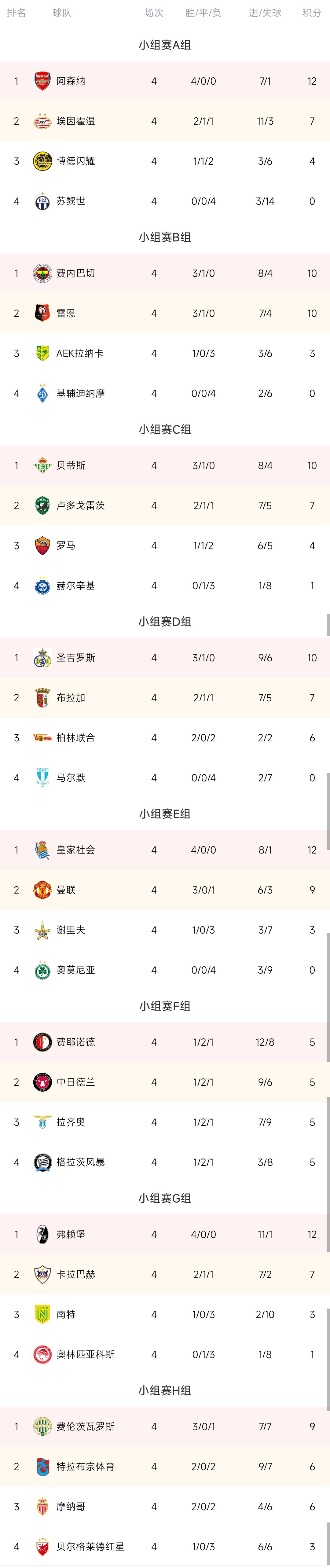Image resolution: width=330 pixels, height=1568 pixels.
Task: Select the Feyenoord club logo
Action: [42, 1042]
